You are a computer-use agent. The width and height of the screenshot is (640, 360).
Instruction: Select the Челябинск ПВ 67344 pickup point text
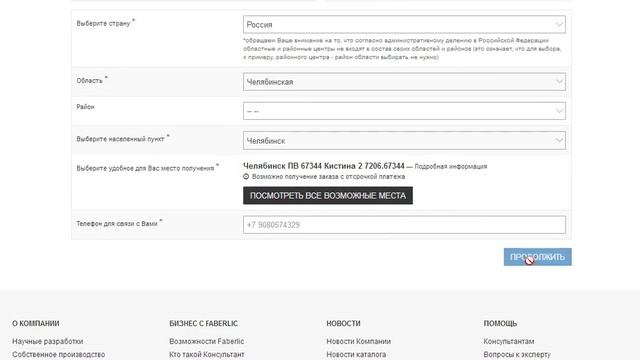pyautogui.click(x=324, y=166)
